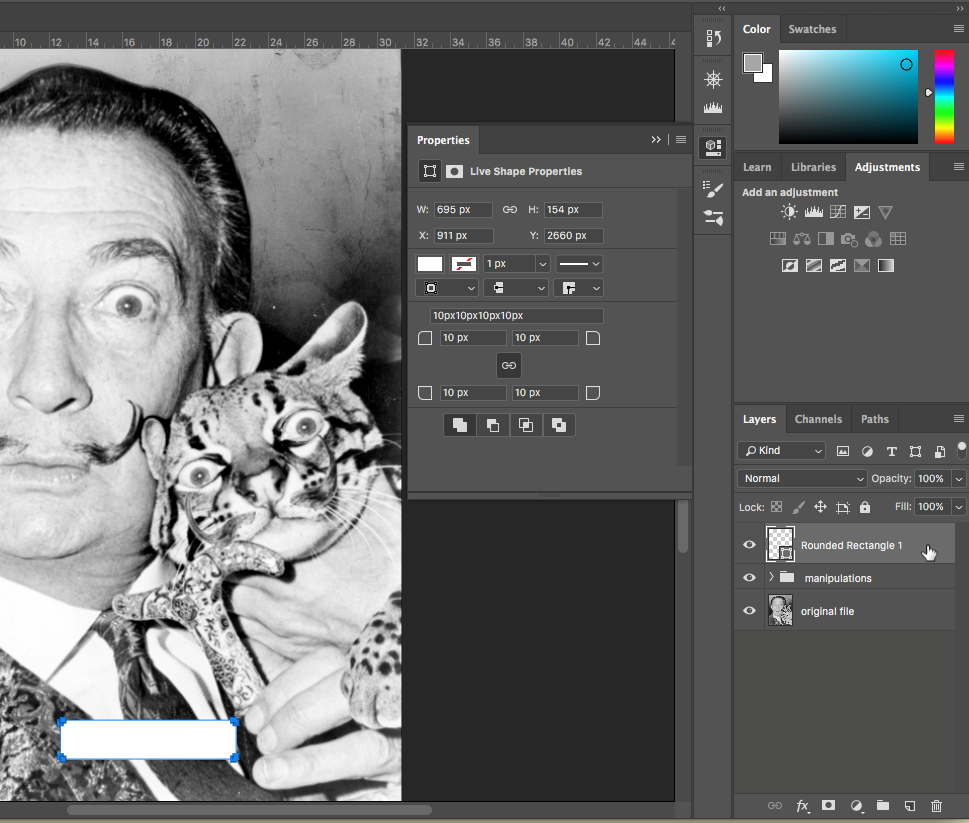This screenshot has width=969, height=823.
Task: Toggle visibility of the original file layer
Action: pos(749,611)
